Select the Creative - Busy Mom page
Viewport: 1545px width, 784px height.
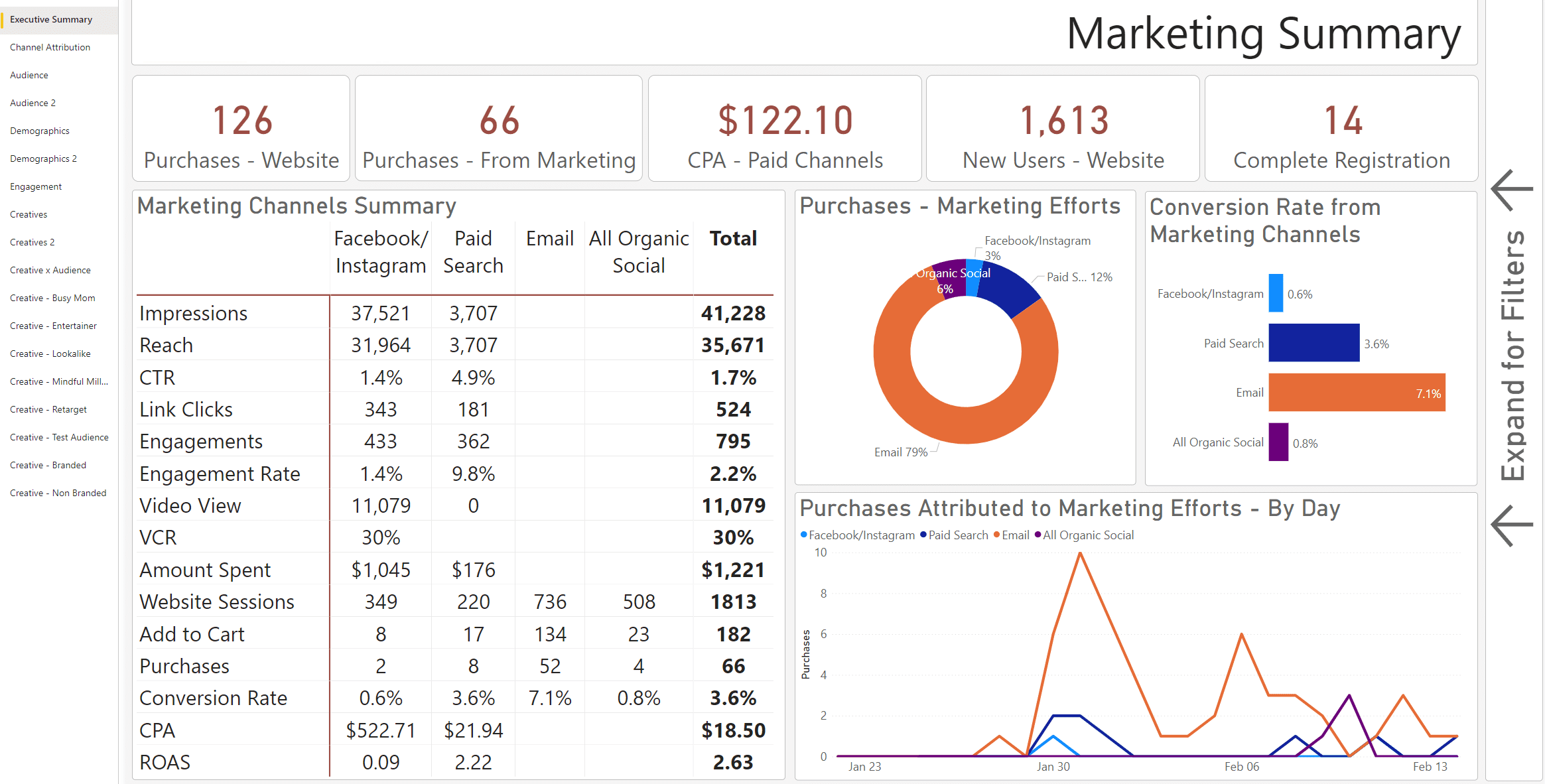(52, 298)
